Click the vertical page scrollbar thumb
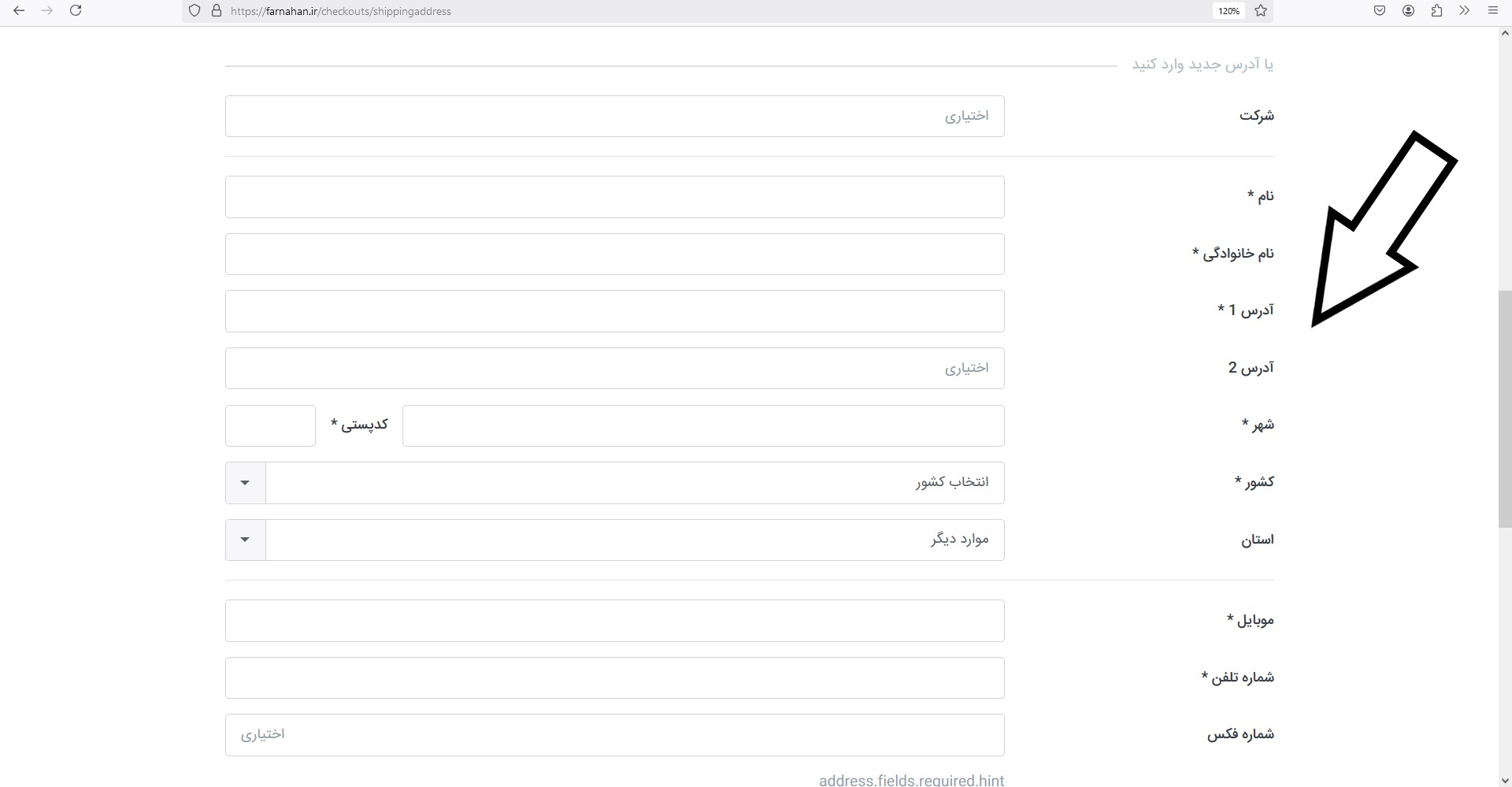1512x787 pixels. pos(1505,409)
